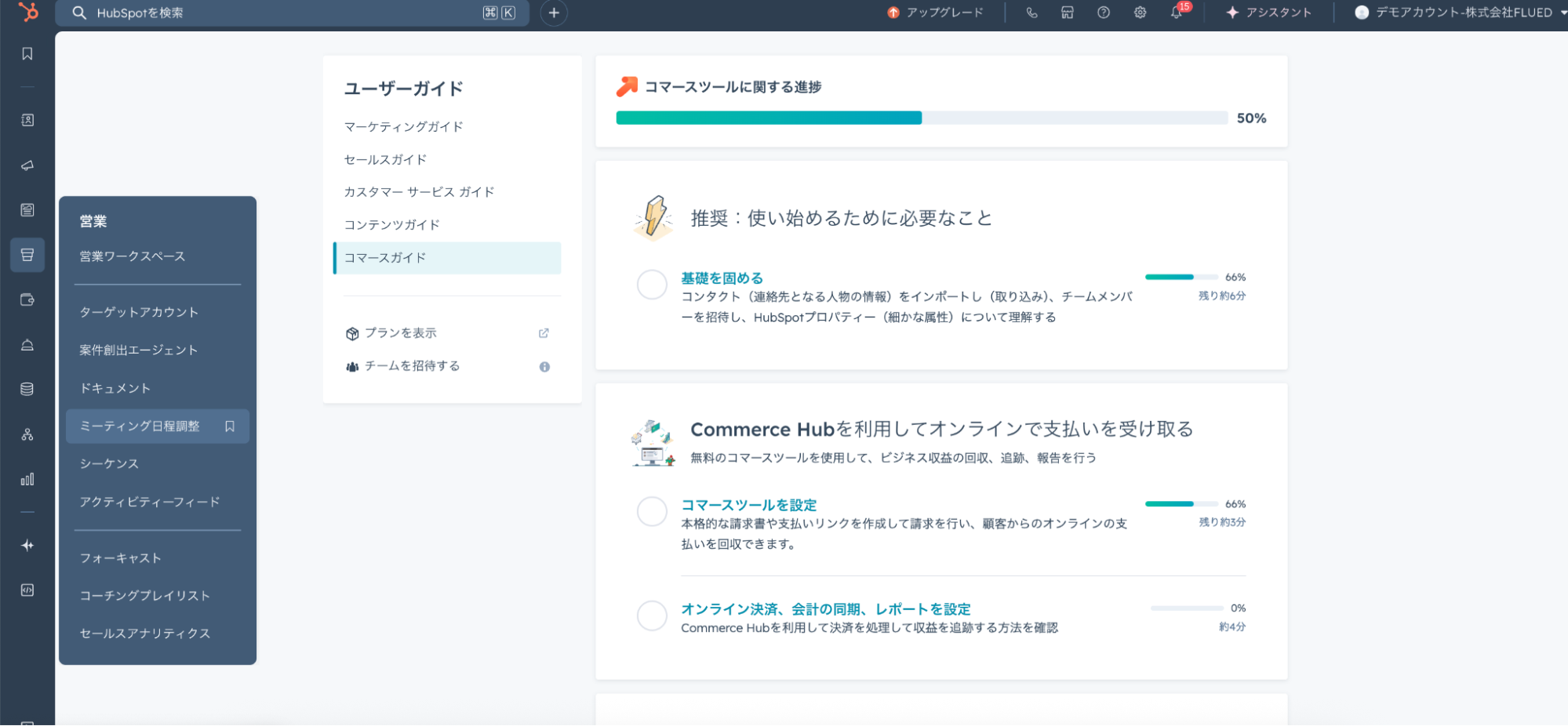Screen dimensions: 1568x726
Task: Click the plus quick-create button
Action: click(554, 13)
